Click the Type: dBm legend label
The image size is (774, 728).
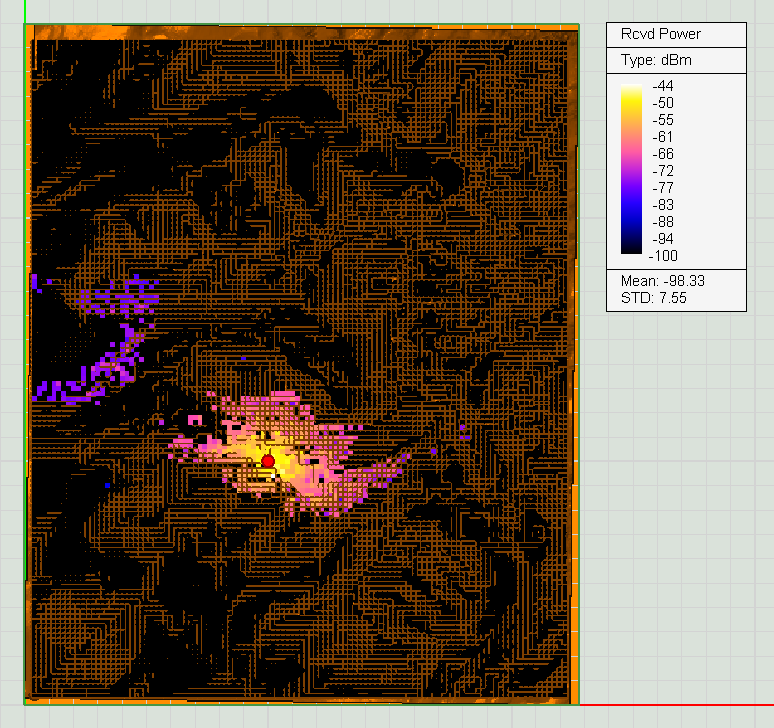[656, 60]
